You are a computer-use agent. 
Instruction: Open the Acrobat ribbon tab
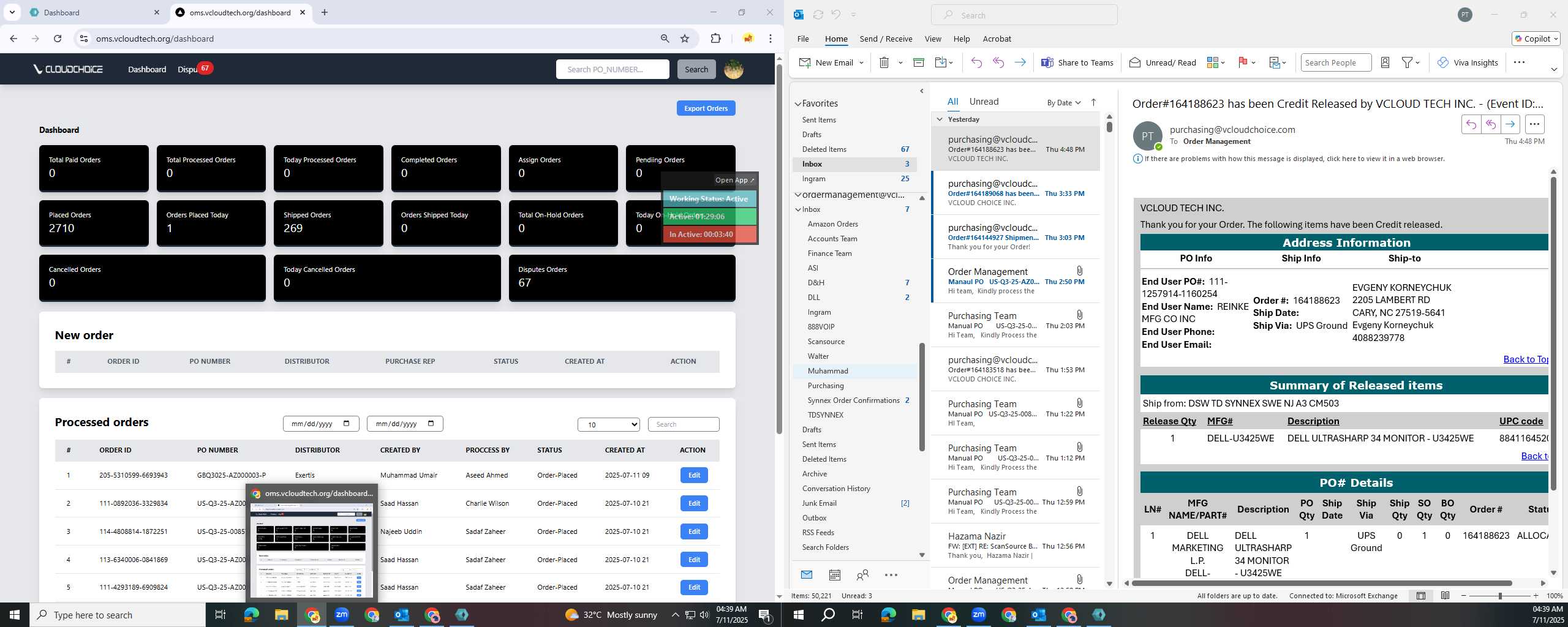click(997, 39)
